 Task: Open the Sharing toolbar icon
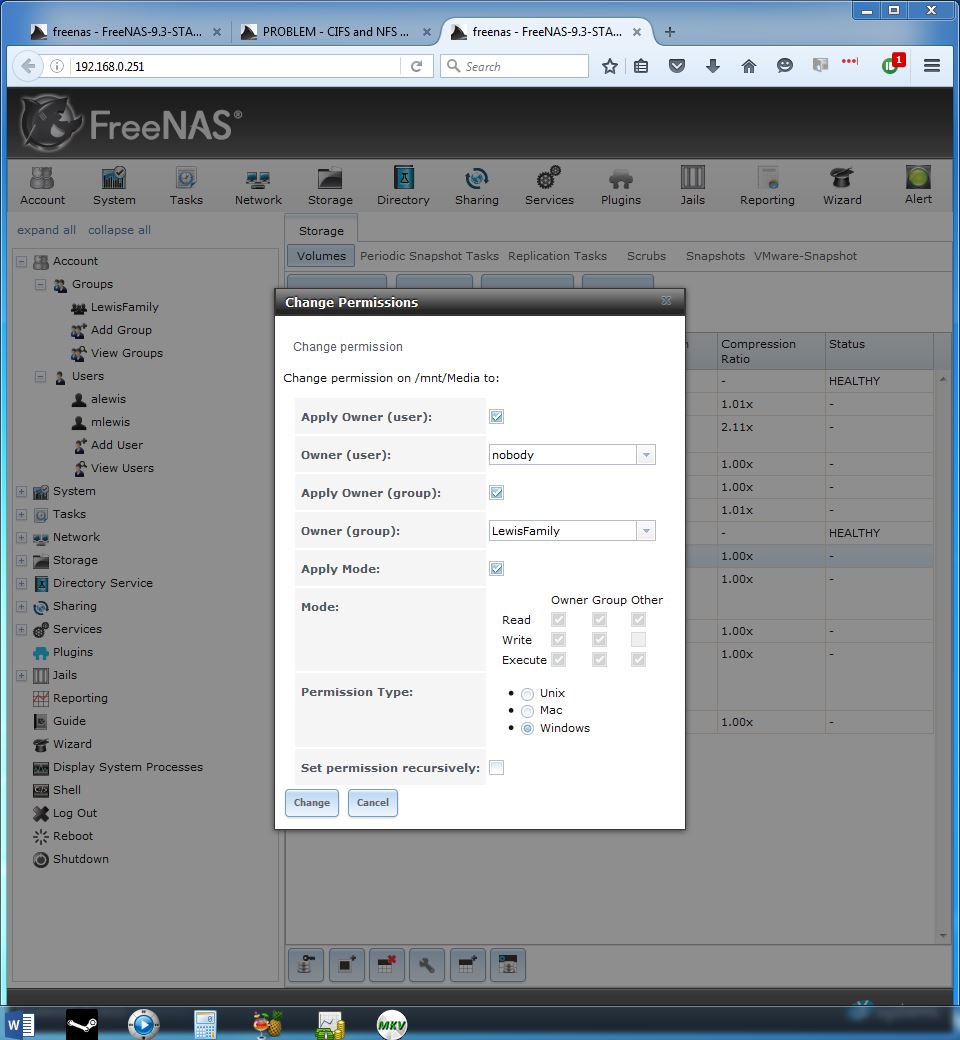click(x=476, y=186)
